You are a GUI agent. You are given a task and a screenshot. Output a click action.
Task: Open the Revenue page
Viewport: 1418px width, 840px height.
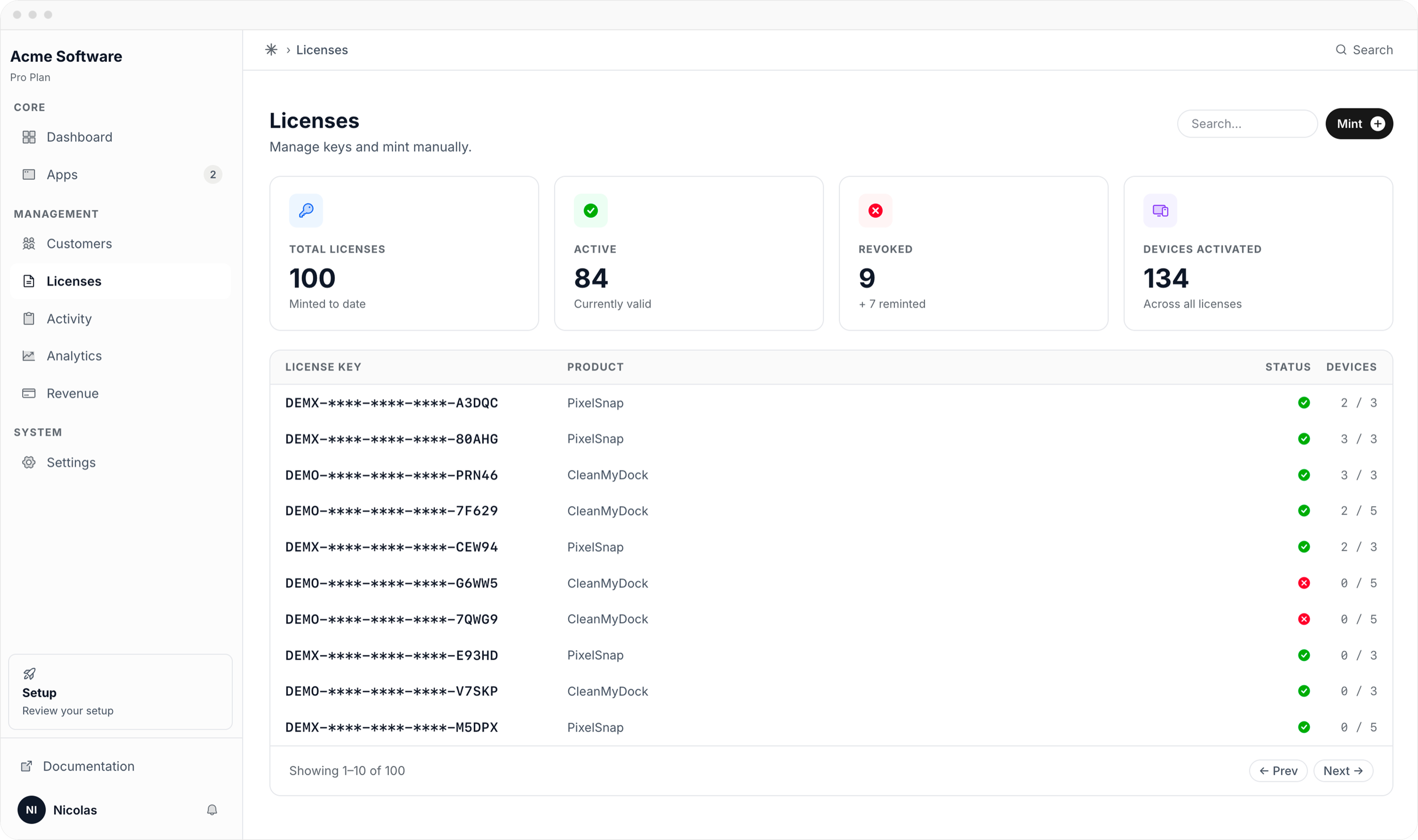pyautogui.click(x=72, y=393)
